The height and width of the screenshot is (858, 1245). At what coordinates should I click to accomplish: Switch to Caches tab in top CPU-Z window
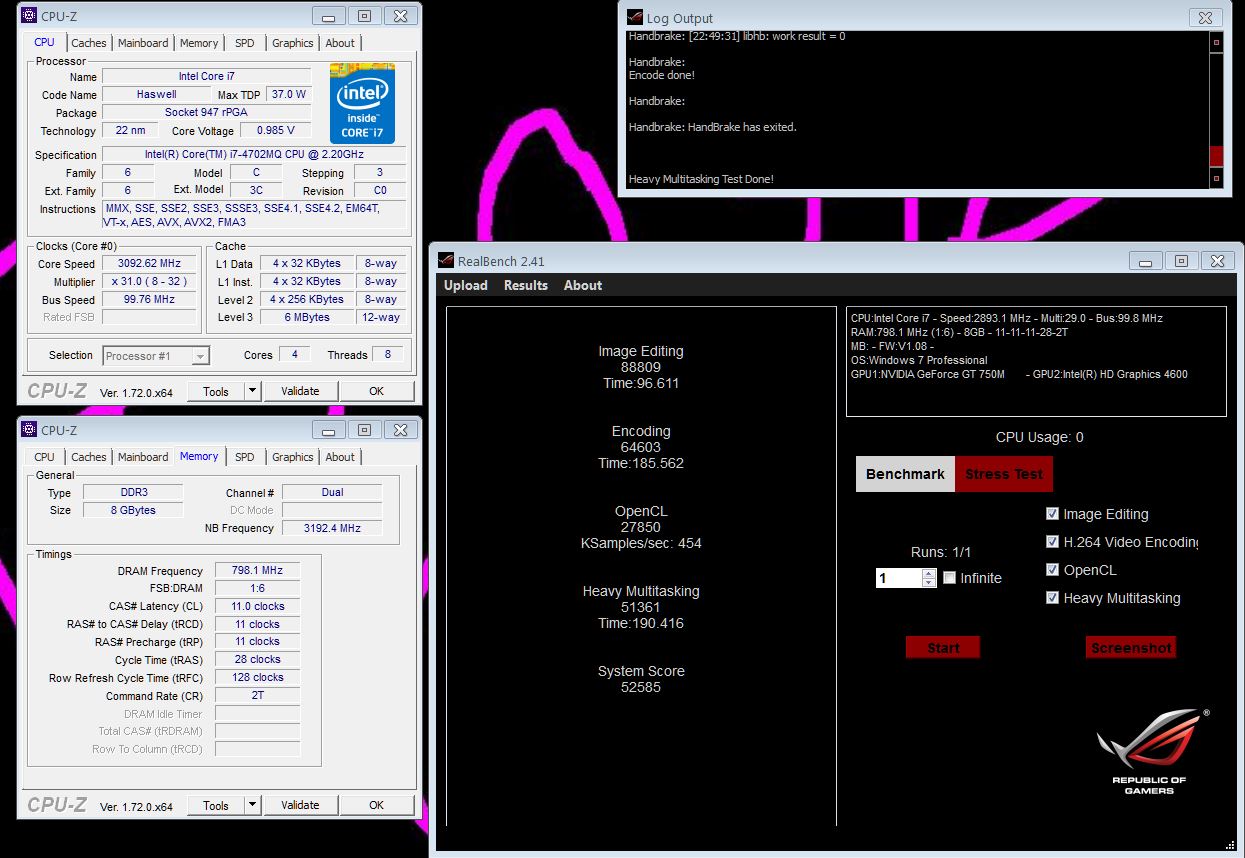[89, 43]
